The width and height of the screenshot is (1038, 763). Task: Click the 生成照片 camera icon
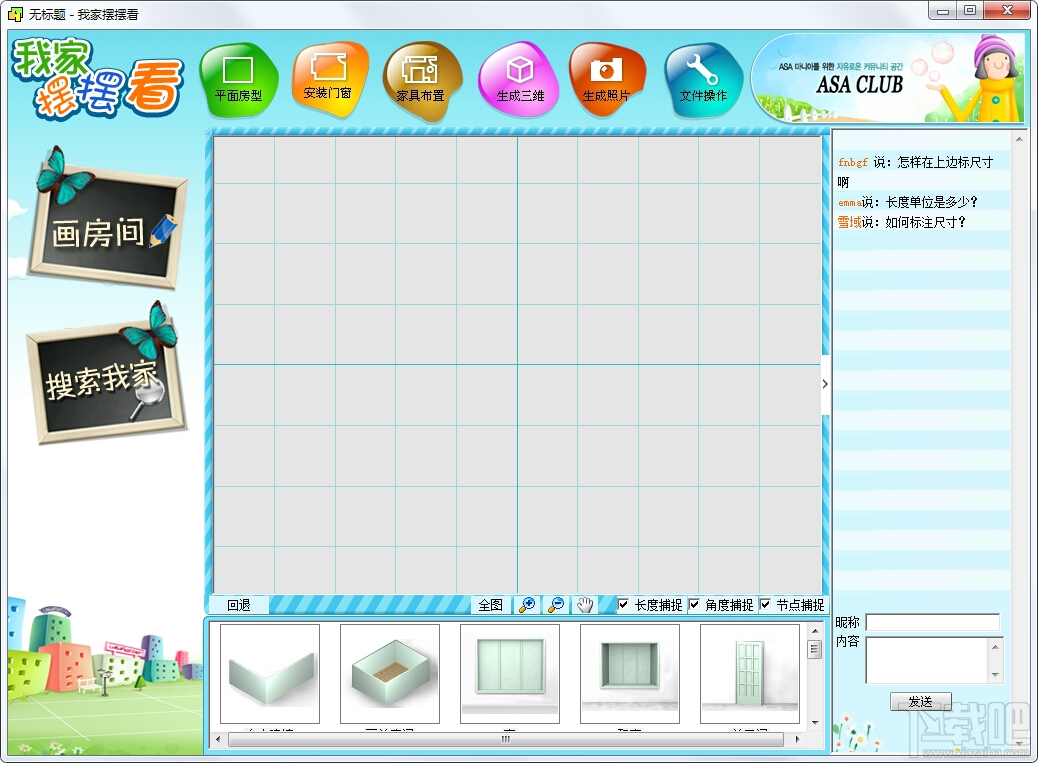(x=606, y=80)
